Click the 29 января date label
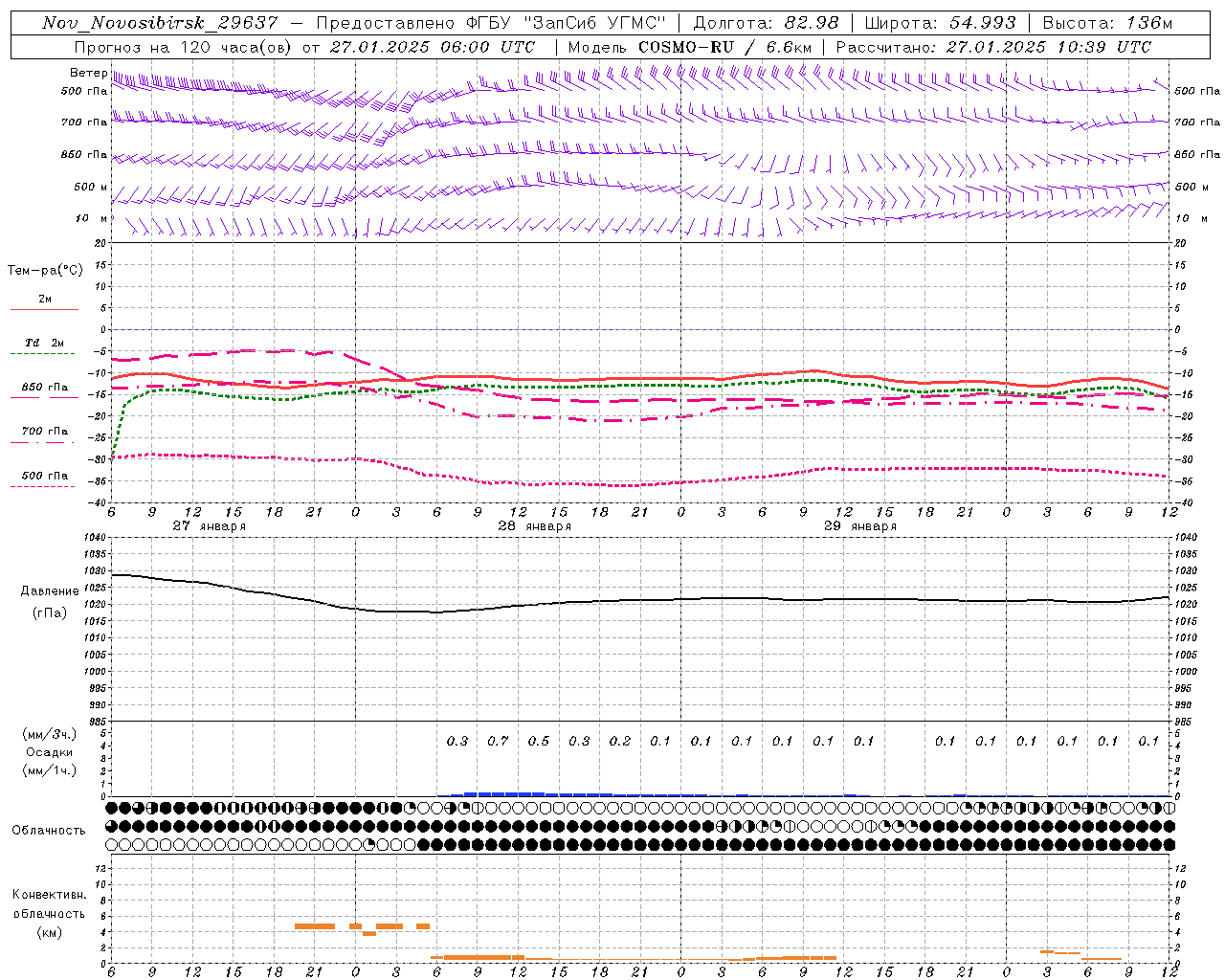Screen dimensions: 1225x980 [859, 526]
